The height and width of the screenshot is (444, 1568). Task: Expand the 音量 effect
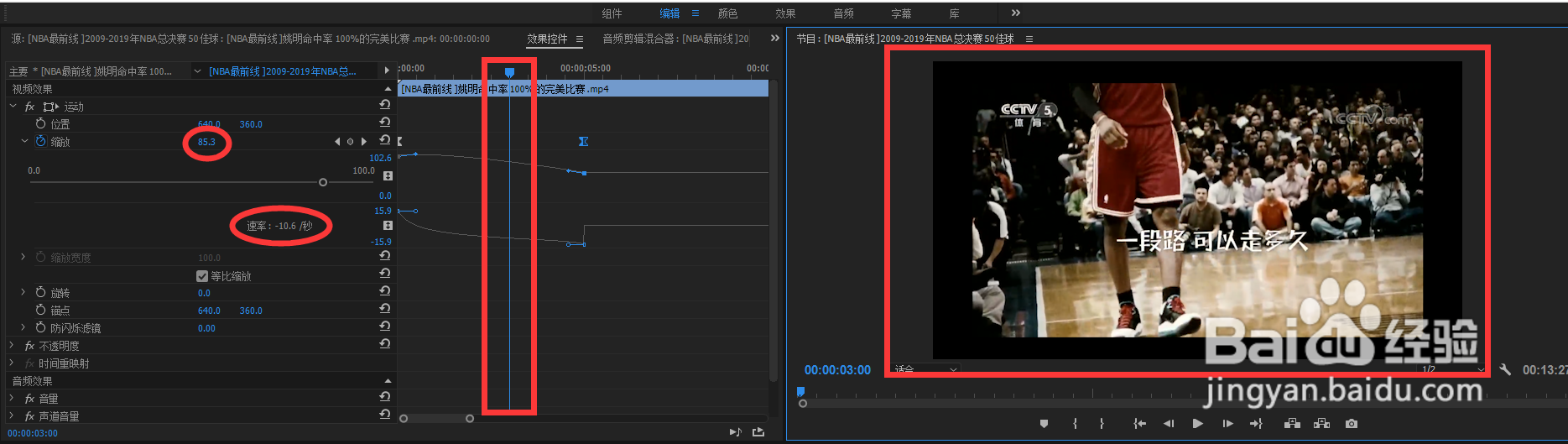tap(12, 398)
